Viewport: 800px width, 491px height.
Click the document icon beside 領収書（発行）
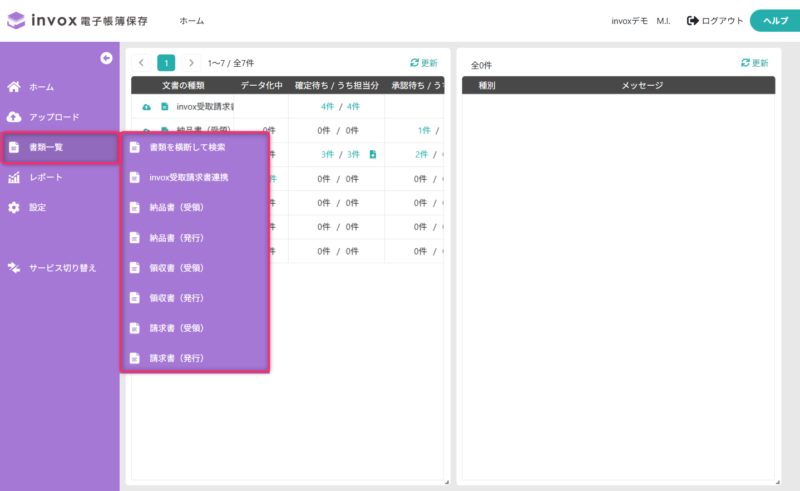pos(135,298)
